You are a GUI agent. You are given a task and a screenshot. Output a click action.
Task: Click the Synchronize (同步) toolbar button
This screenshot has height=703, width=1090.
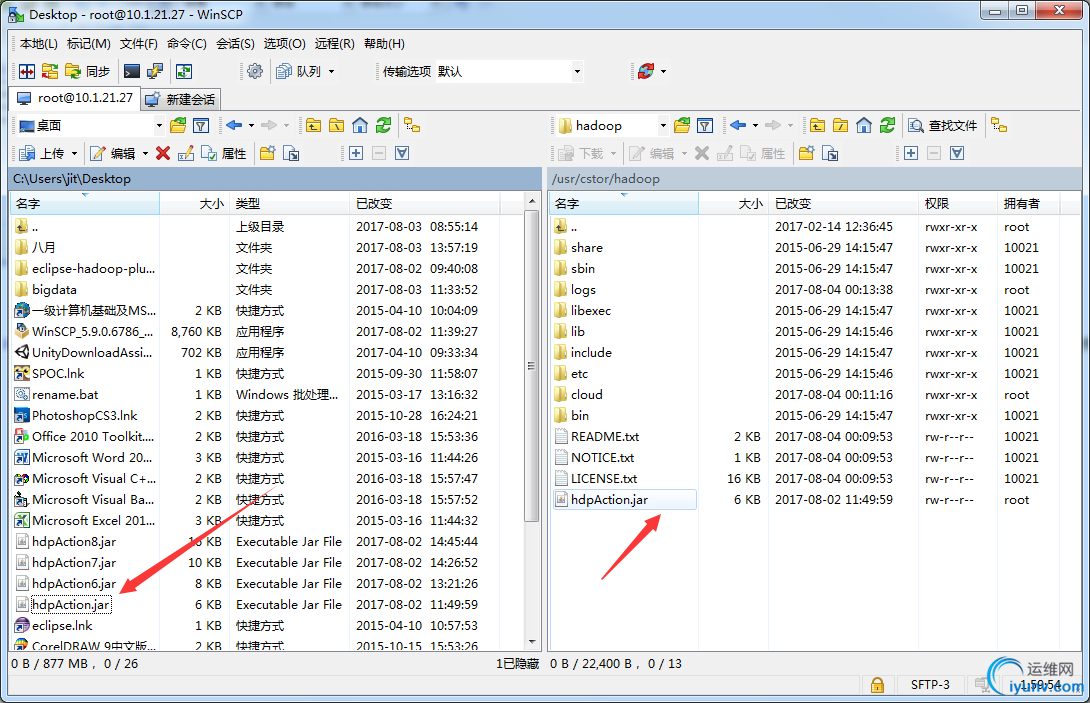click(88, 71)
